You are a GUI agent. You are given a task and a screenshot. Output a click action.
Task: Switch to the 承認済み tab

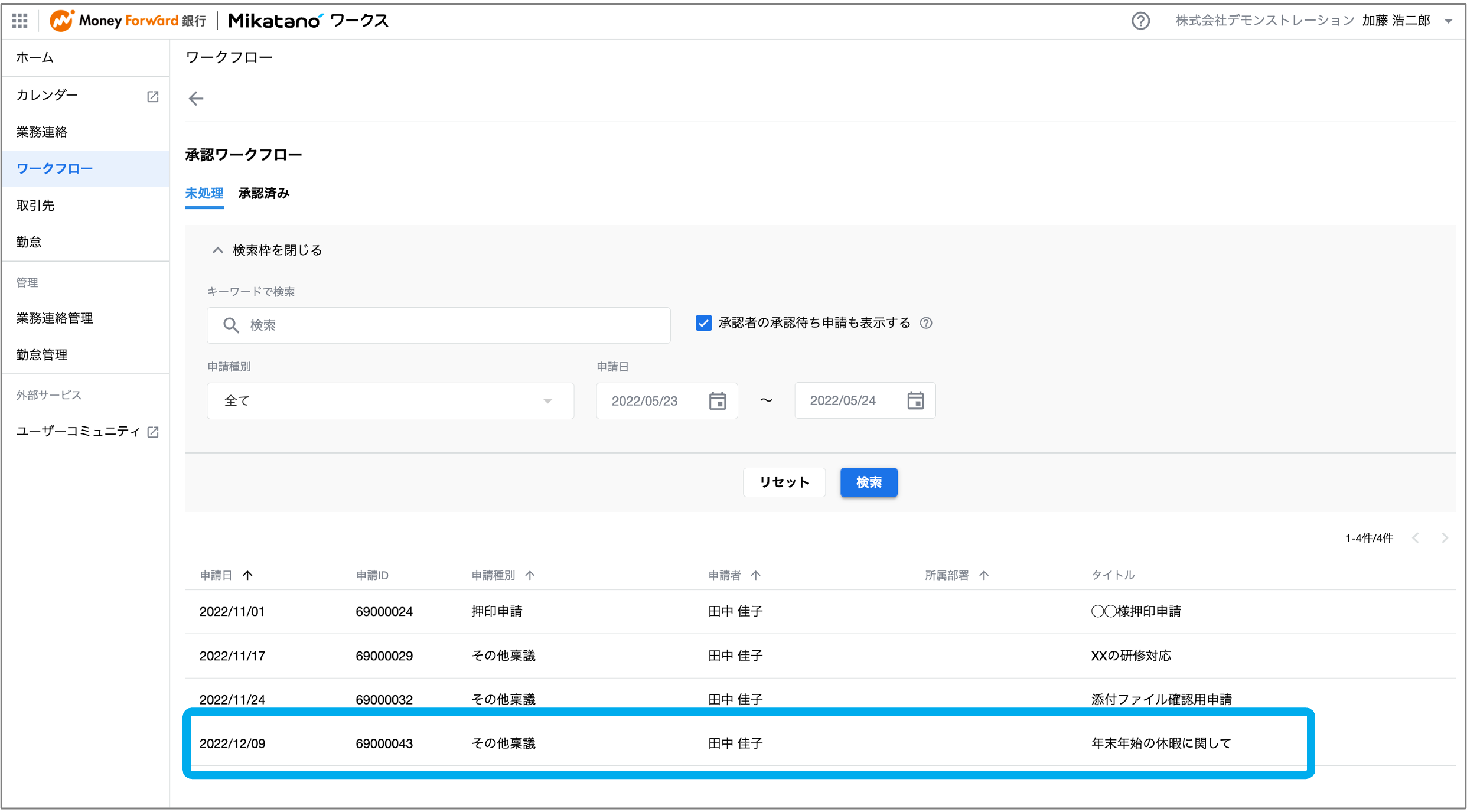tap(264, 194)
